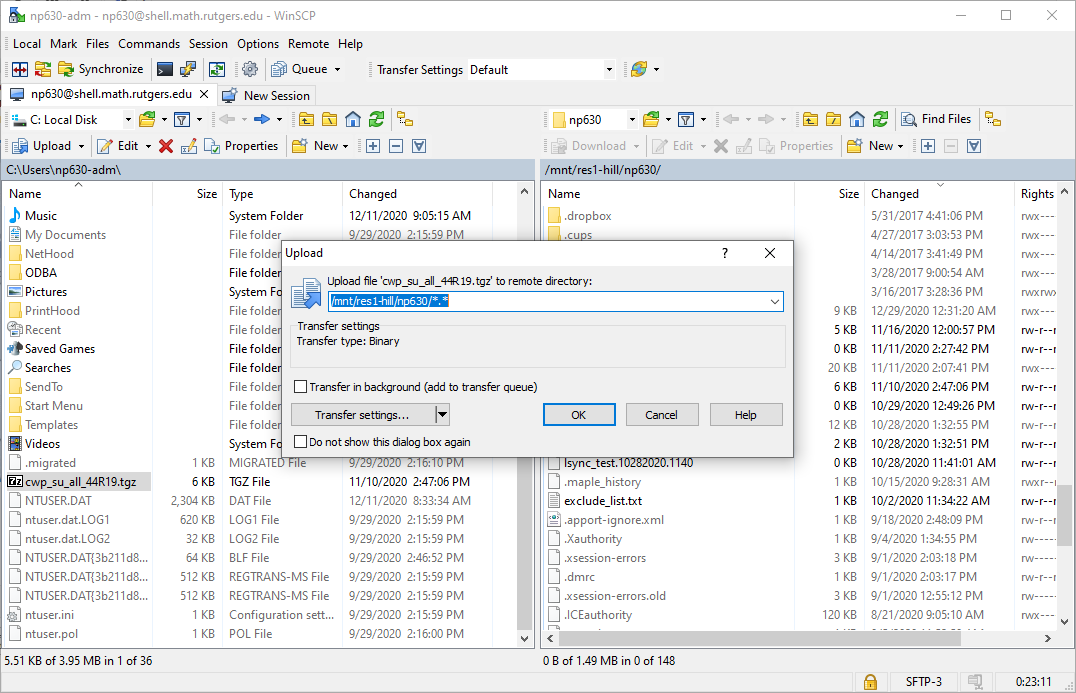The height and width of the screenshot is (693, 1076).
Task: Open the console terminal icon
Action: tap(165, 69)
